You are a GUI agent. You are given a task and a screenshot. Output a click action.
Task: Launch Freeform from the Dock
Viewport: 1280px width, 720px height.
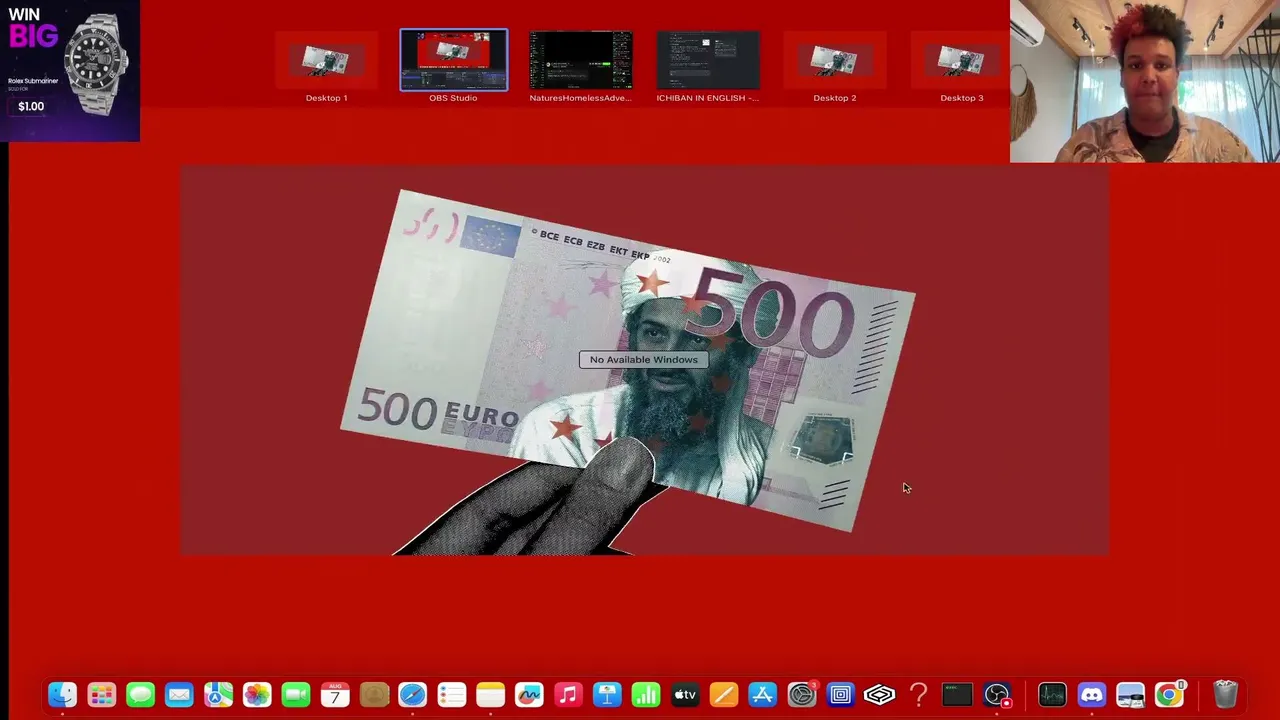pyautogui.click(x=529, y=695)
